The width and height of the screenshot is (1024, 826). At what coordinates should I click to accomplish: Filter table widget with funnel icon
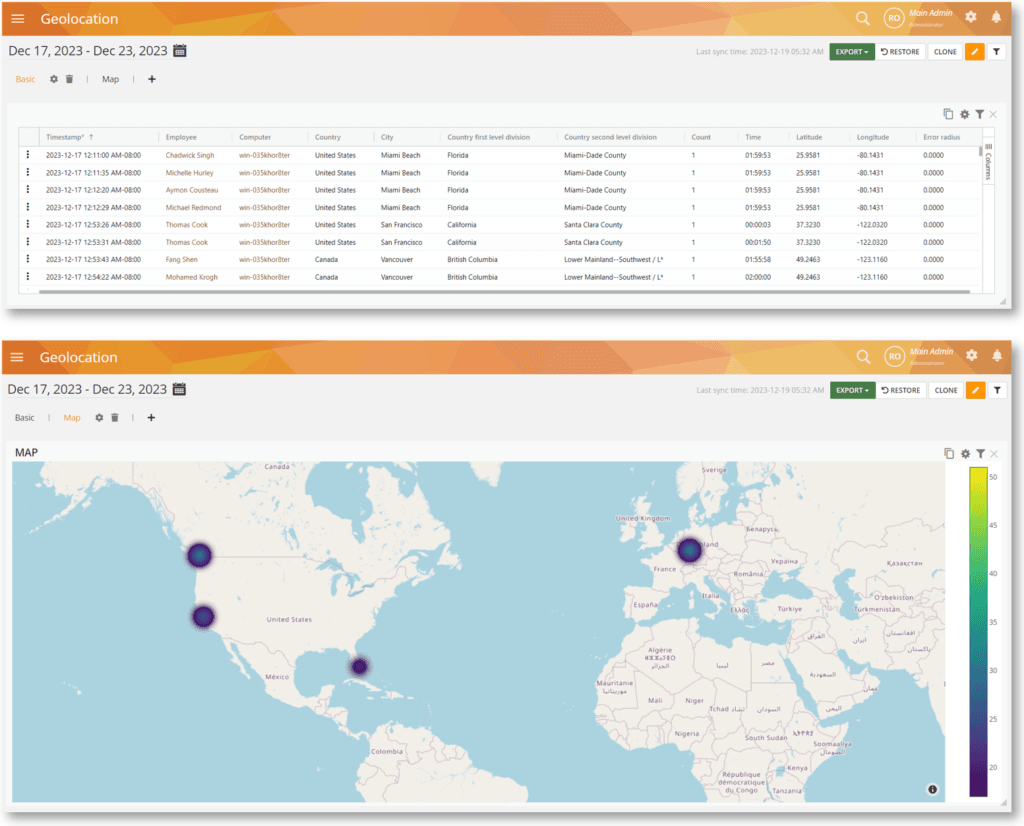coord(980,114)
